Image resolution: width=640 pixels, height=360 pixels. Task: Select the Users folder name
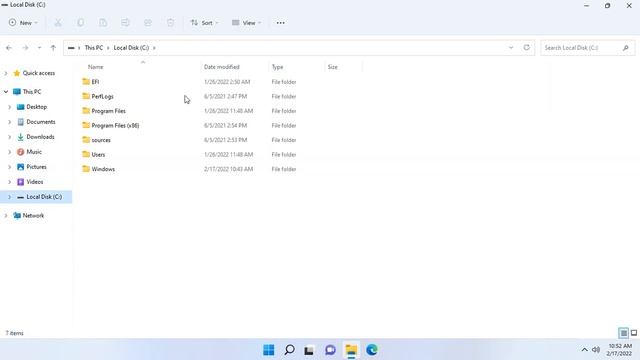click(x=98, y=155)
